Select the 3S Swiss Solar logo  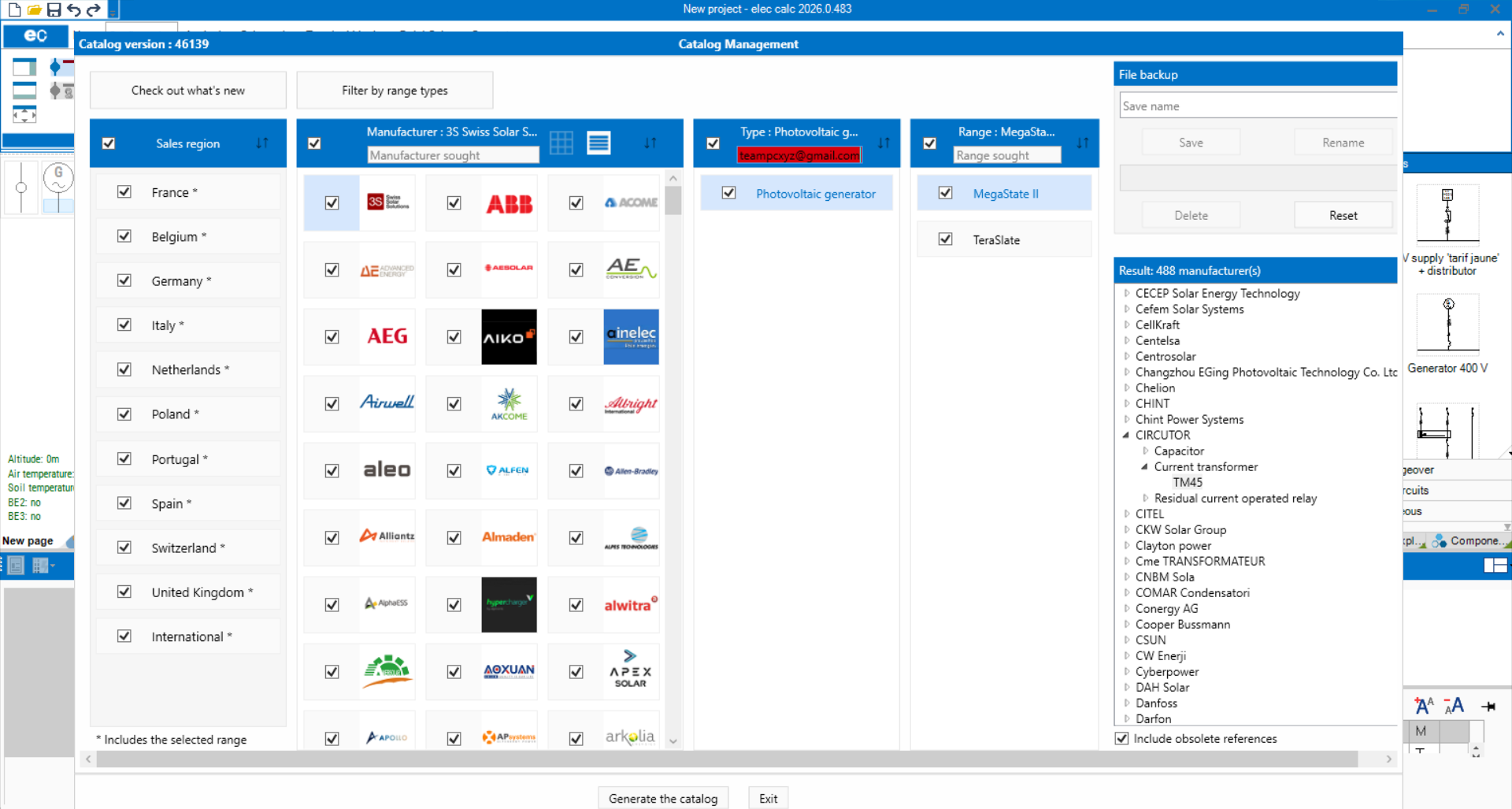[x=387, y=202]
